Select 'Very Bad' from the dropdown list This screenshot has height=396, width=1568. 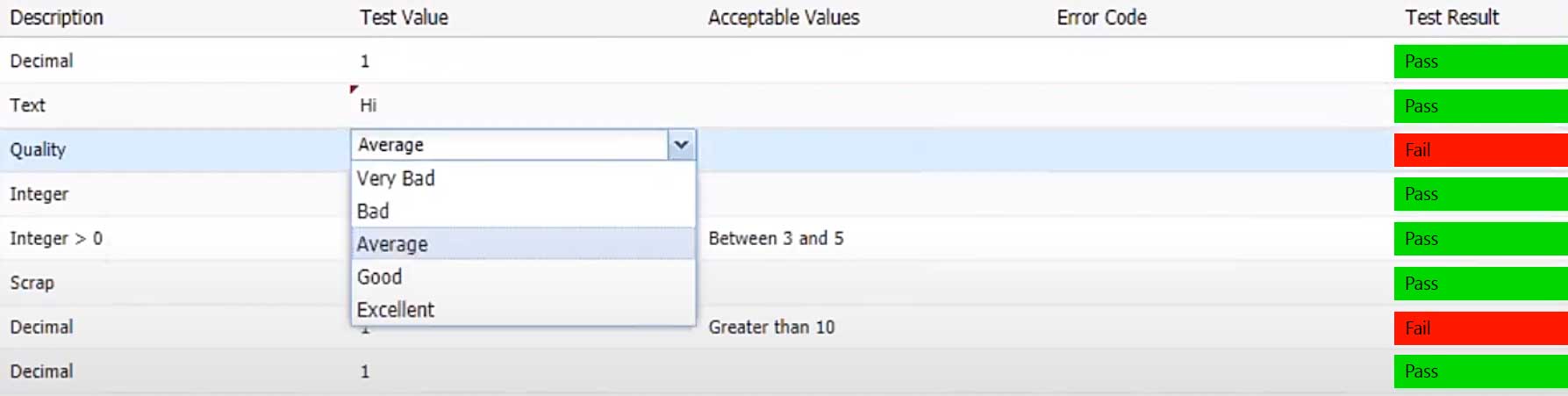pos(396,178)
